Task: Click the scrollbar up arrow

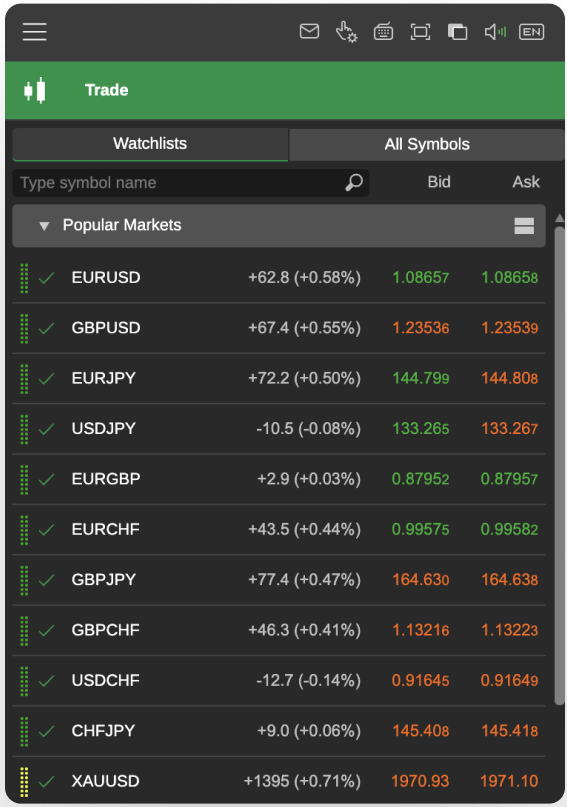Action: point(559,218)
